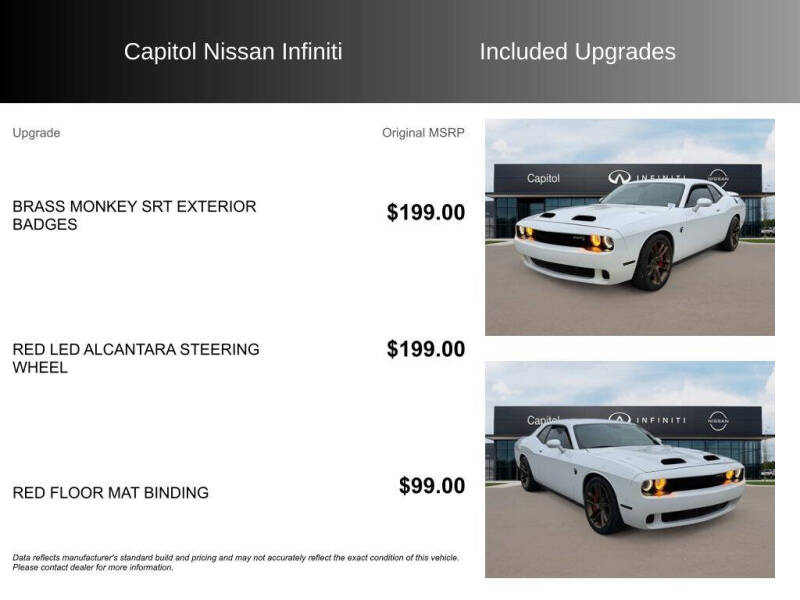
Task: Click the $99.00 floor mat binding price
Action: click(431, 486)
